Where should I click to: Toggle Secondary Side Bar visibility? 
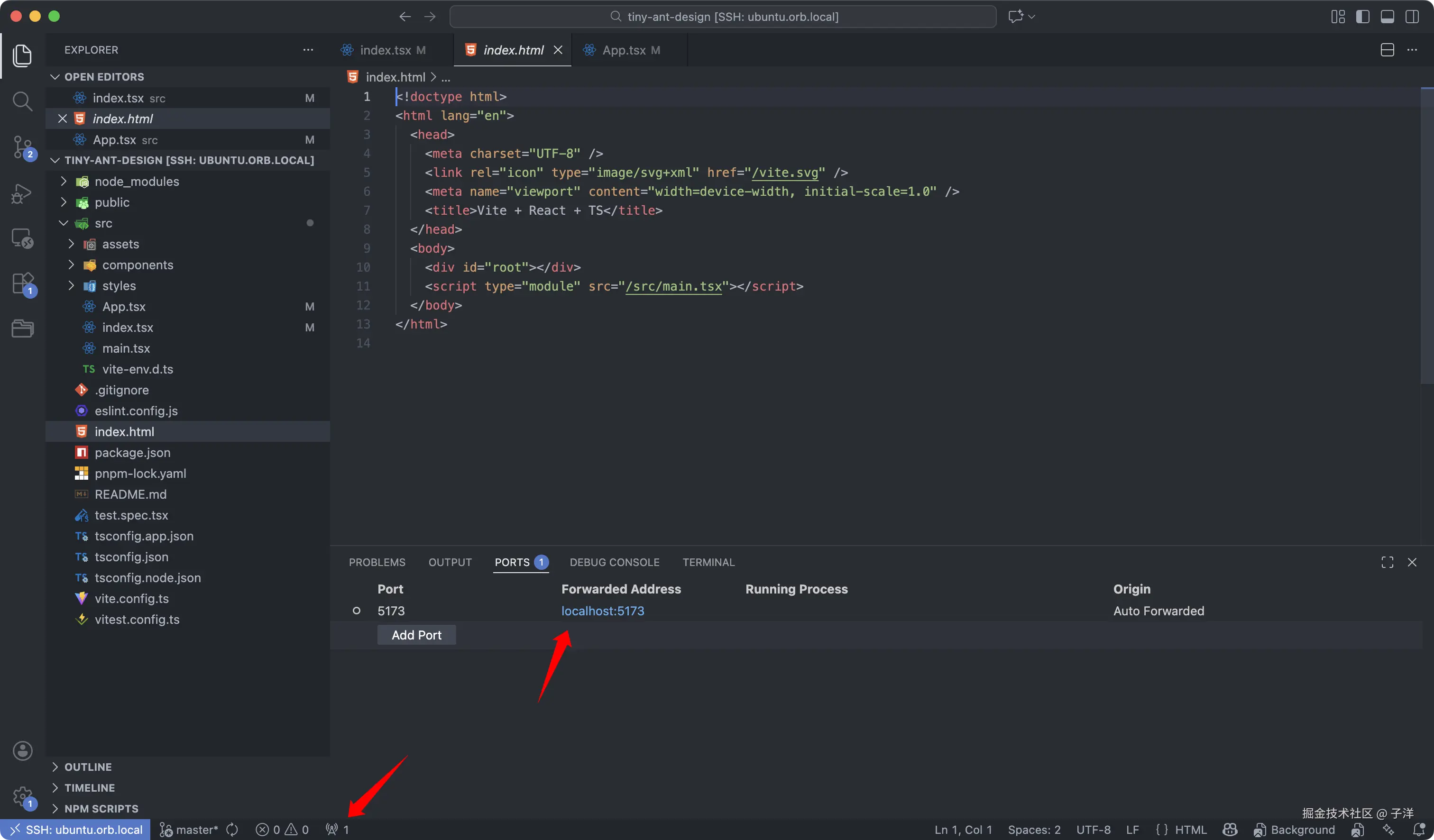[1412, 17]
